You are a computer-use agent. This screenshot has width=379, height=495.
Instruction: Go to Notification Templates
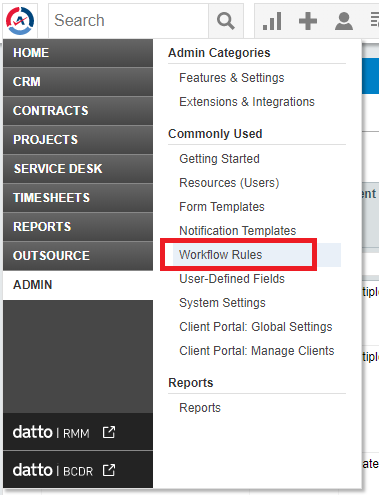[x=238, y=231]
